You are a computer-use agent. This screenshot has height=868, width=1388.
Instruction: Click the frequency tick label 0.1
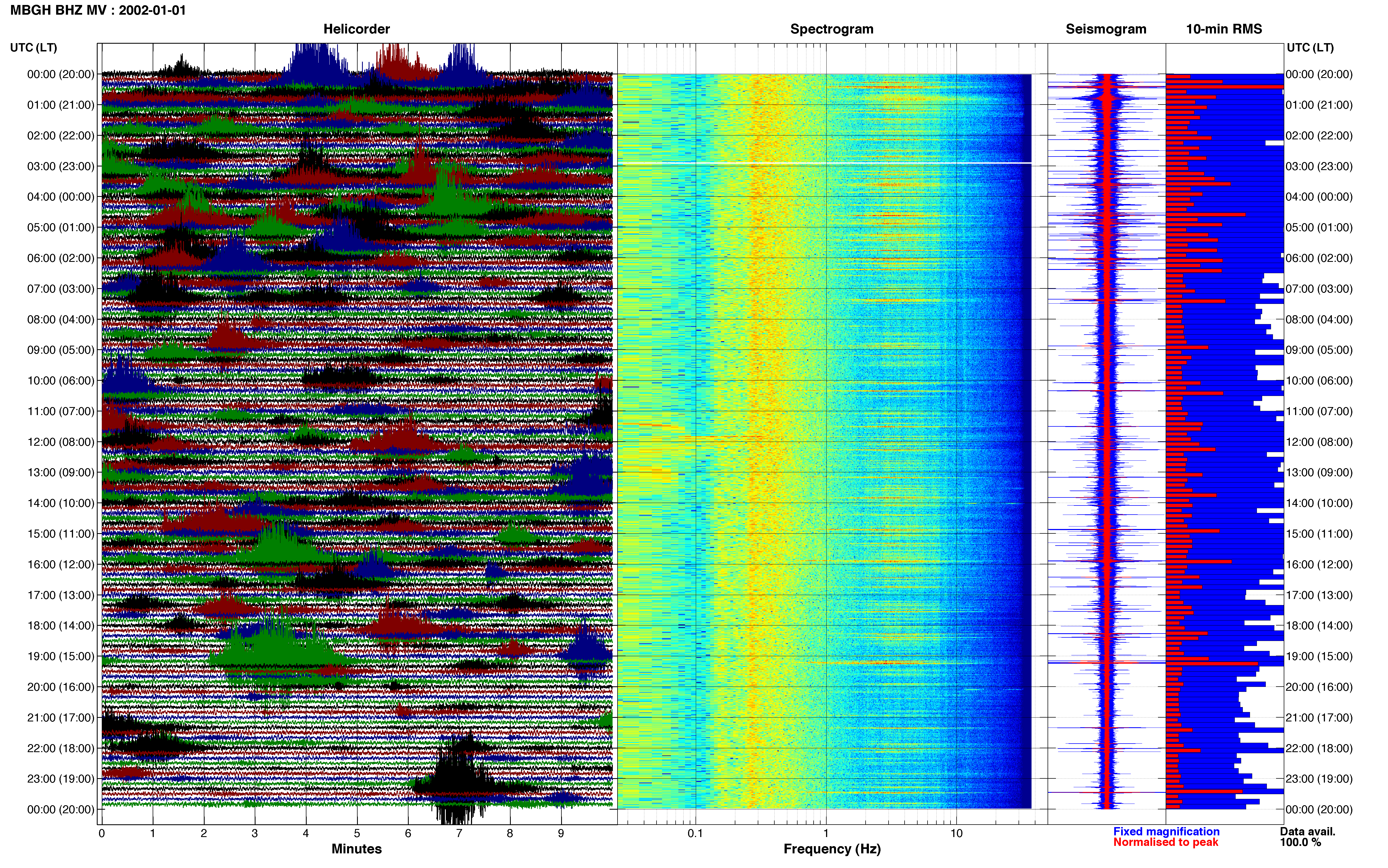tap(695, 833)
